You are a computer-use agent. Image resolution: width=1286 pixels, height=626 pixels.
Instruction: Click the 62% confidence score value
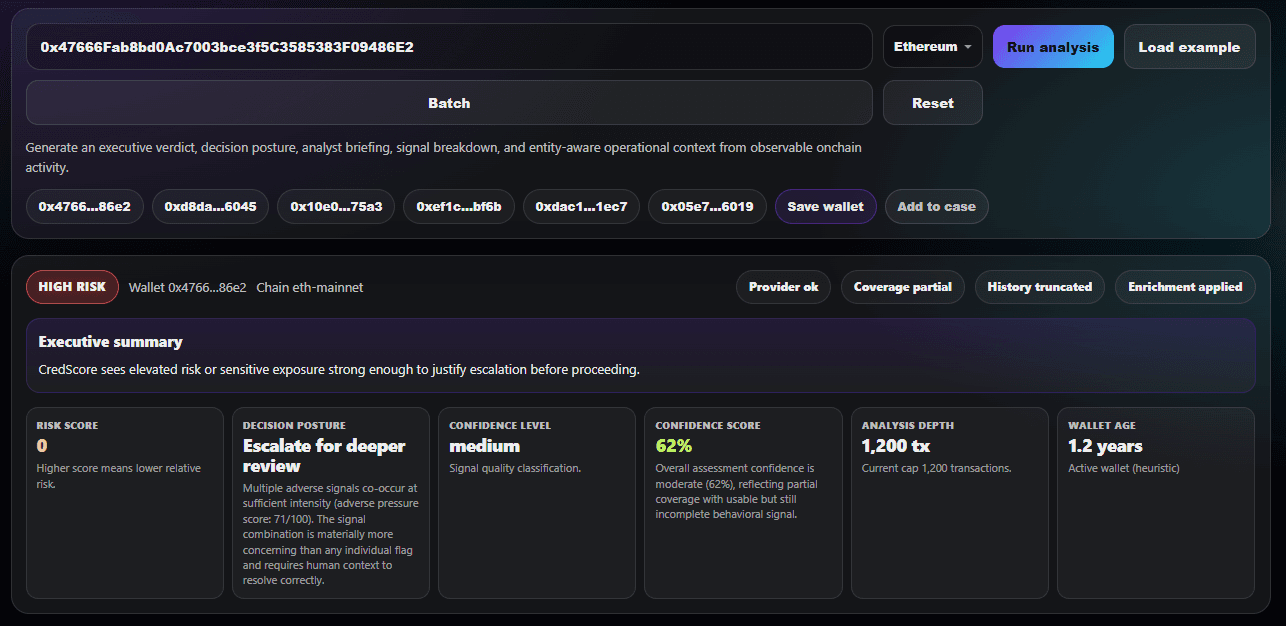point(674,446)
